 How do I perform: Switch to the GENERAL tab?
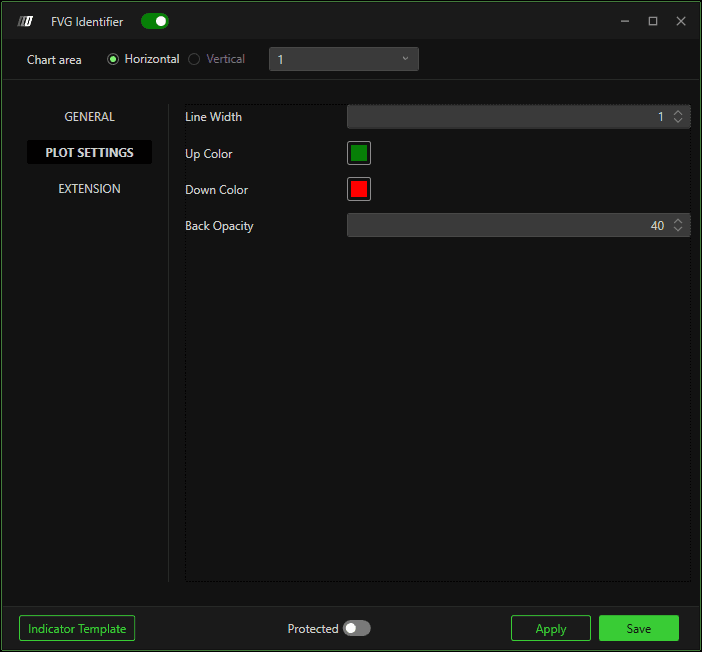tap(90, 117)
